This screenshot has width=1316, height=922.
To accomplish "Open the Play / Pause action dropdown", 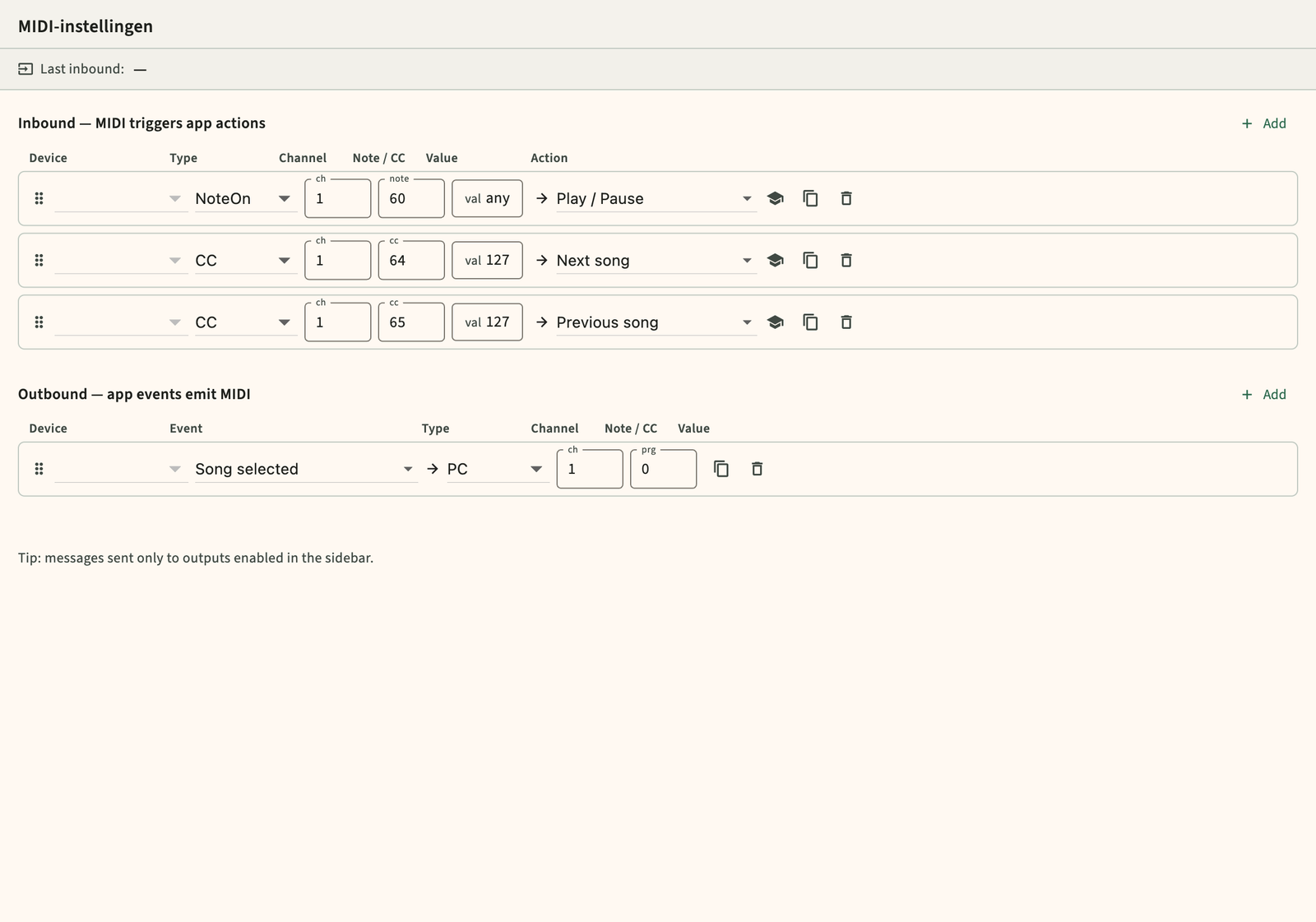I will pos(656,198).
